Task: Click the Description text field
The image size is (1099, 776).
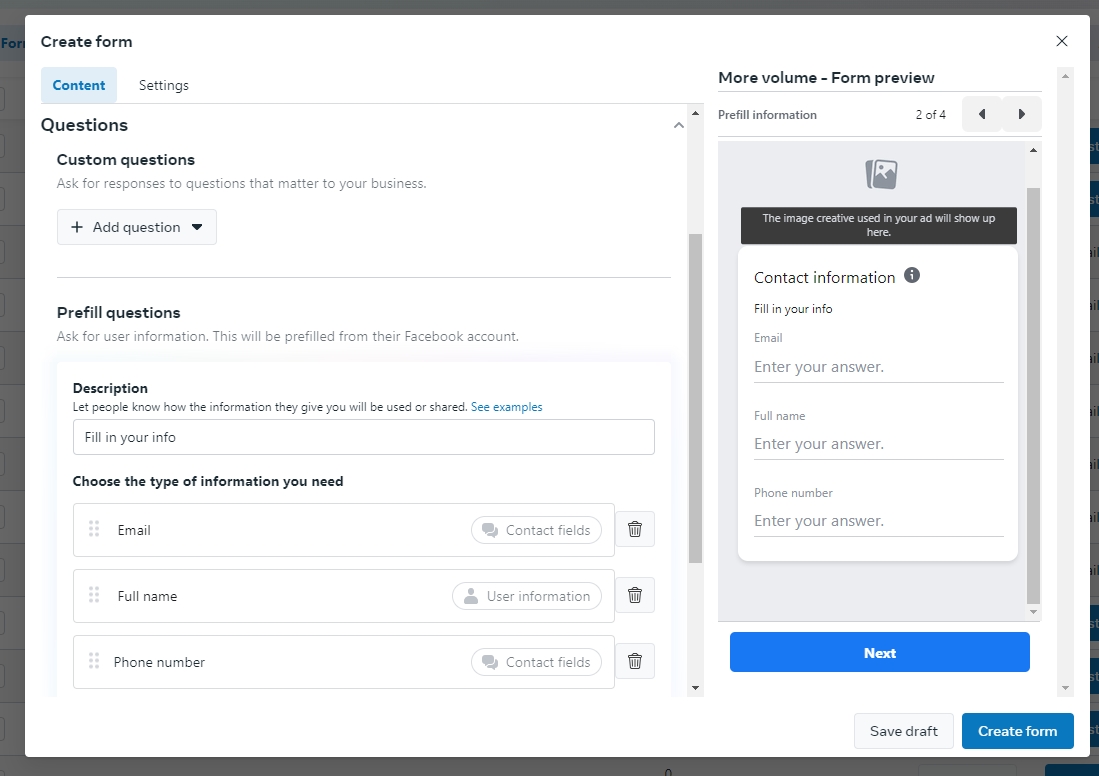Action: click(363, 437)
